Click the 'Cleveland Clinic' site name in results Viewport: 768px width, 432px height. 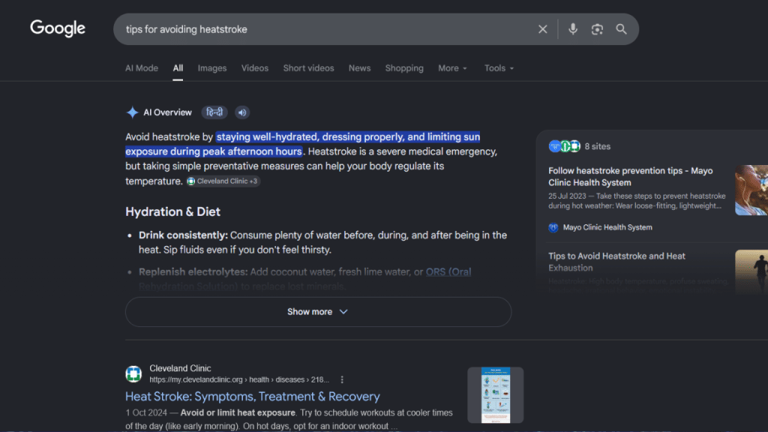point(180,368)
